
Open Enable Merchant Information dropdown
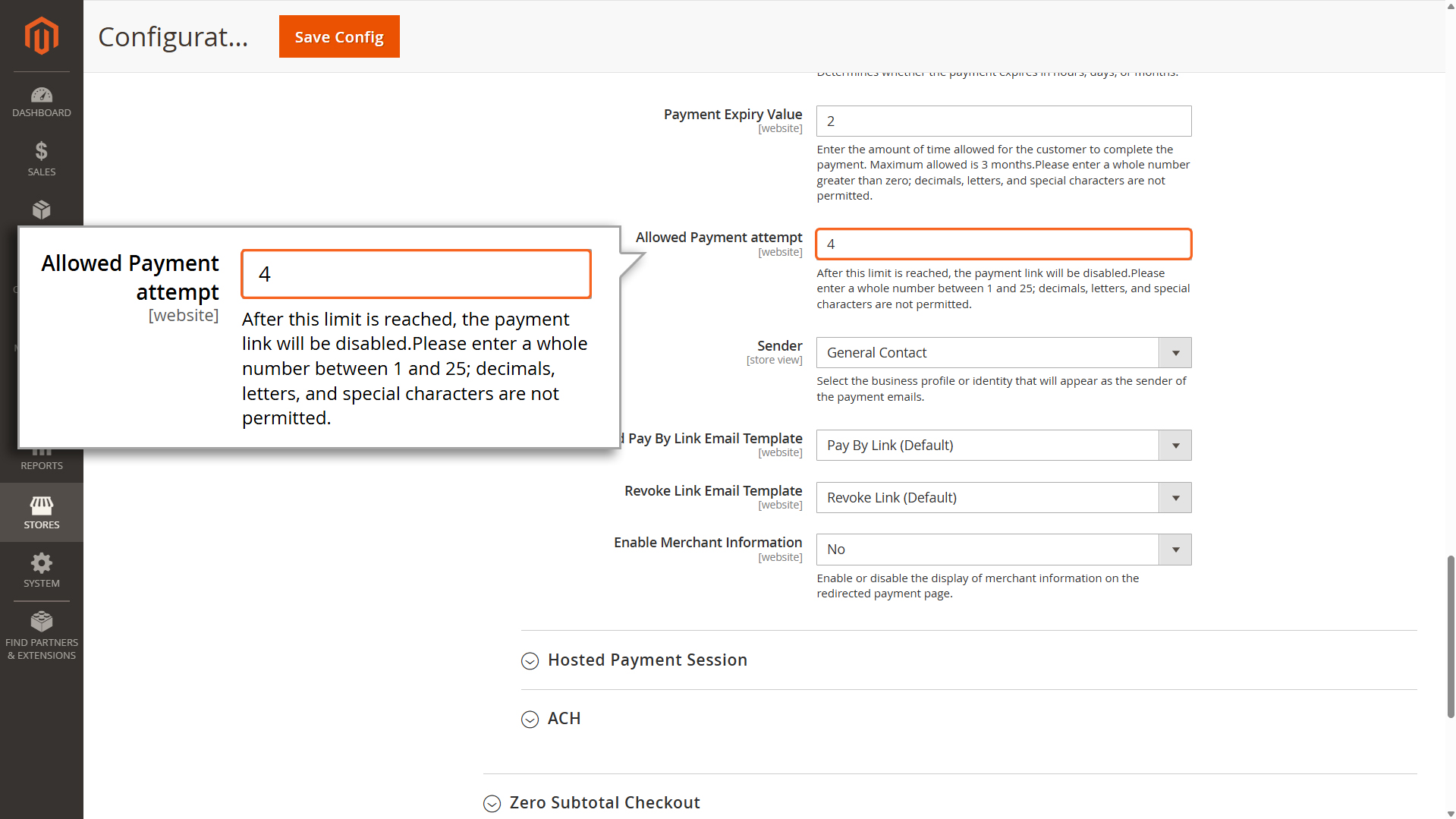click(x=1003, y=550)
